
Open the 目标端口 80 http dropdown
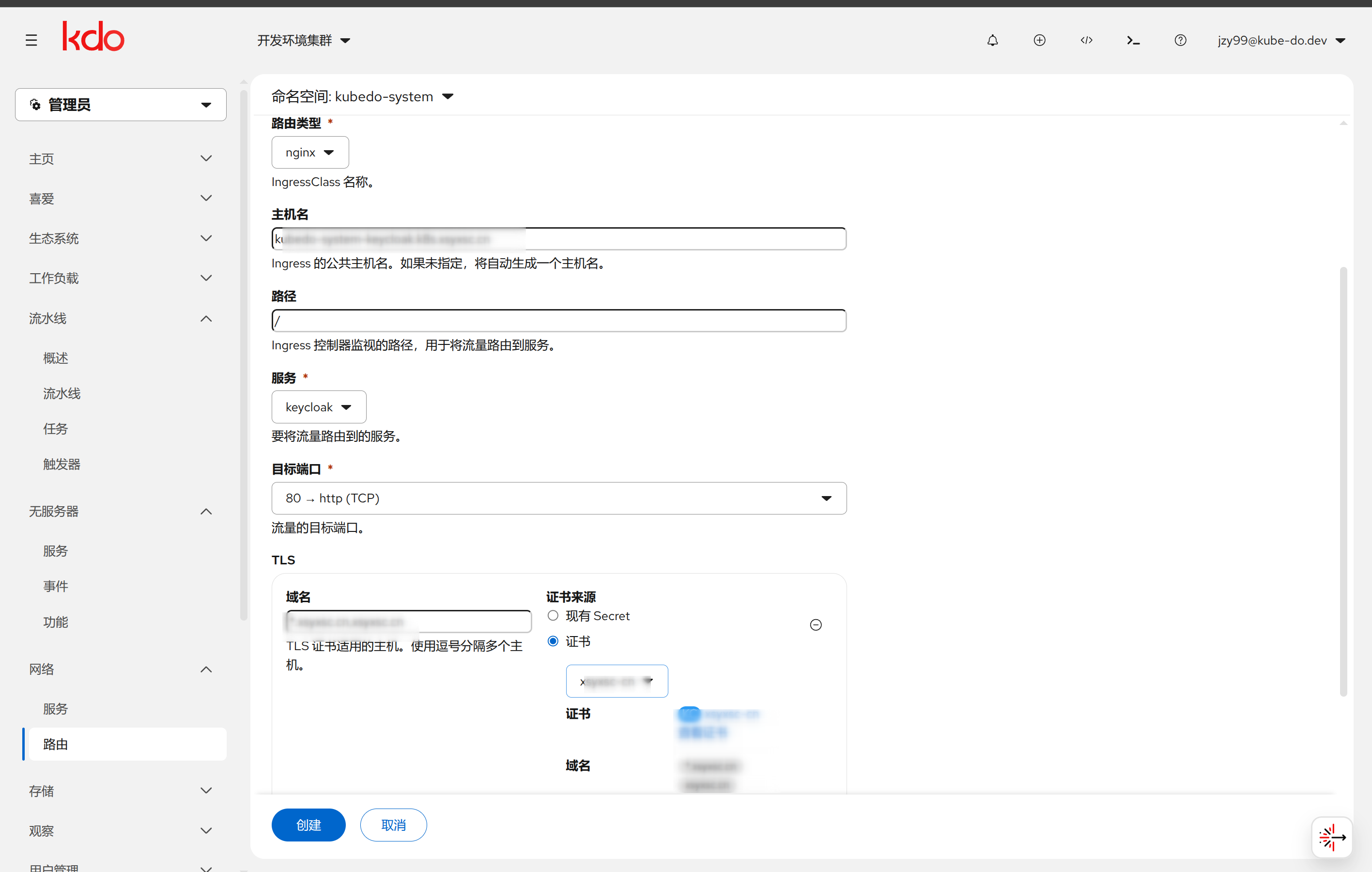[559, 498]
